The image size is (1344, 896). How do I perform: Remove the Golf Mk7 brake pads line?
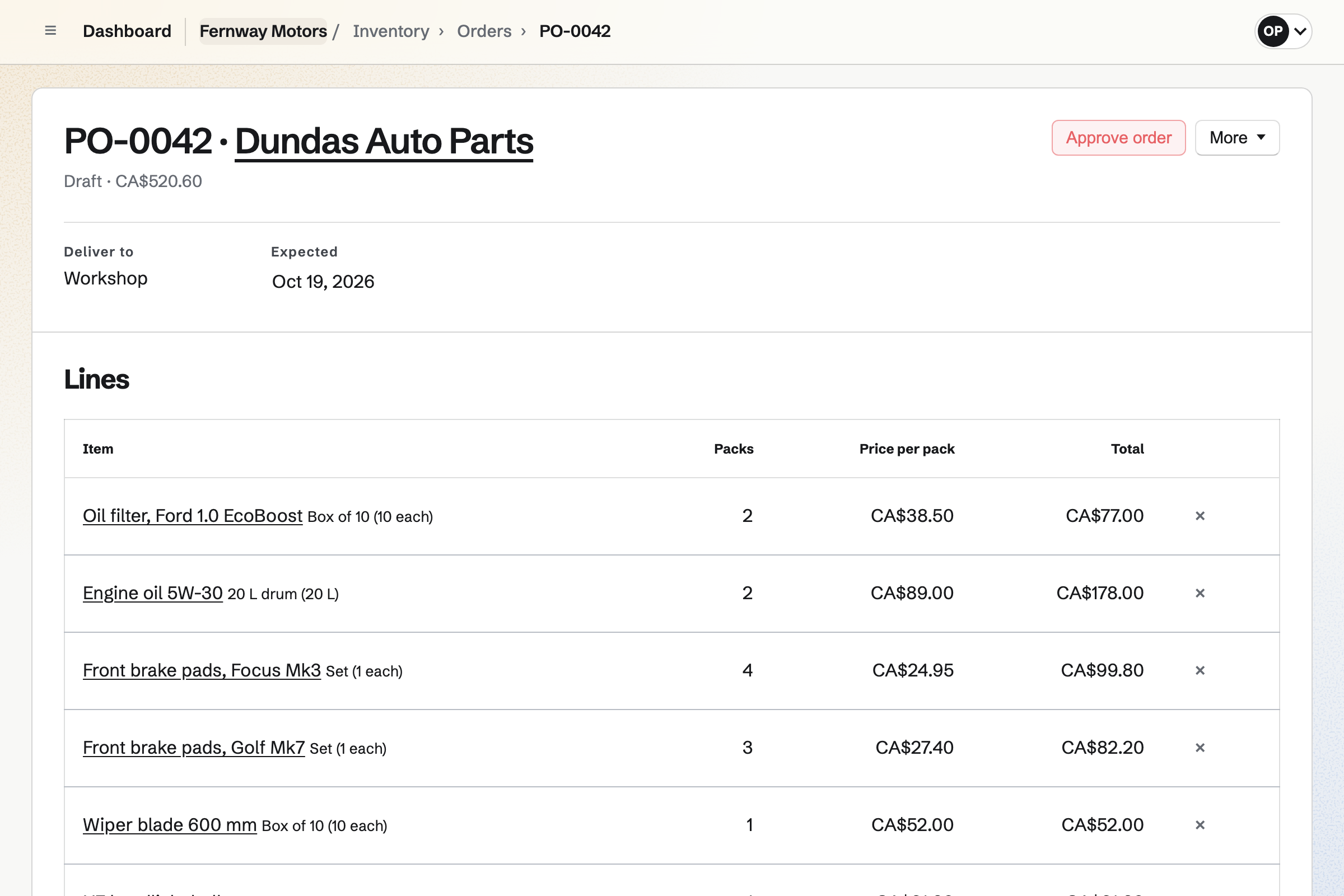[x=1200, y=748]
